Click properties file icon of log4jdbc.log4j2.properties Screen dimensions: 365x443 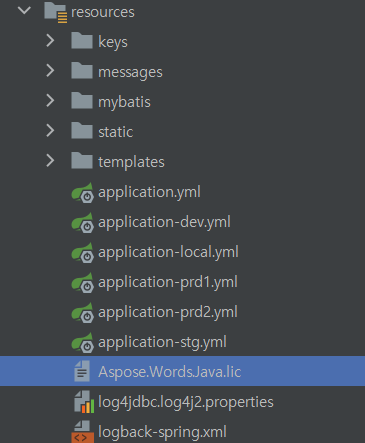pyautogui.click(x=84, y=402)
